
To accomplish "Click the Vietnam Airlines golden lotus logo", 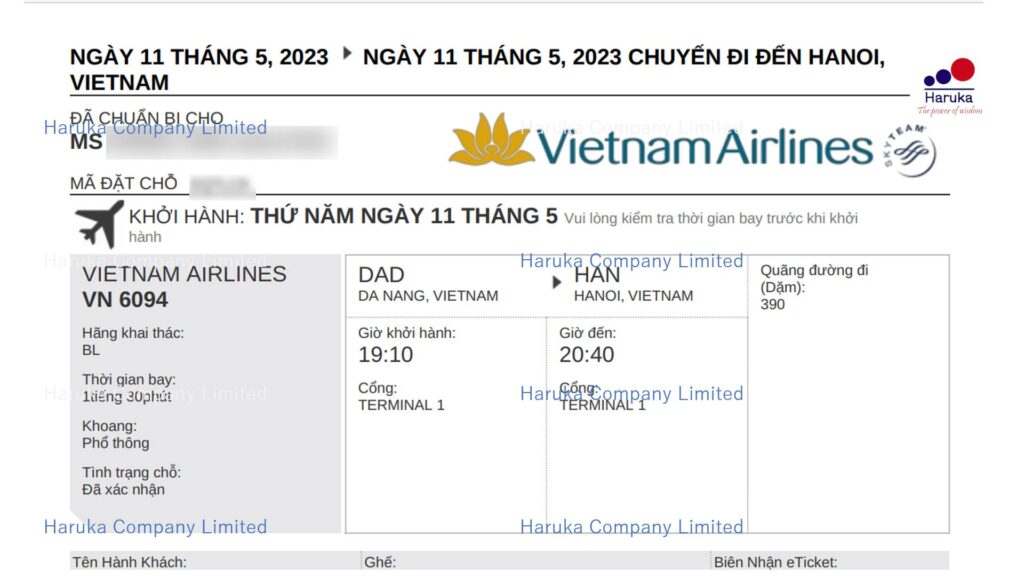I will point(490,139).
